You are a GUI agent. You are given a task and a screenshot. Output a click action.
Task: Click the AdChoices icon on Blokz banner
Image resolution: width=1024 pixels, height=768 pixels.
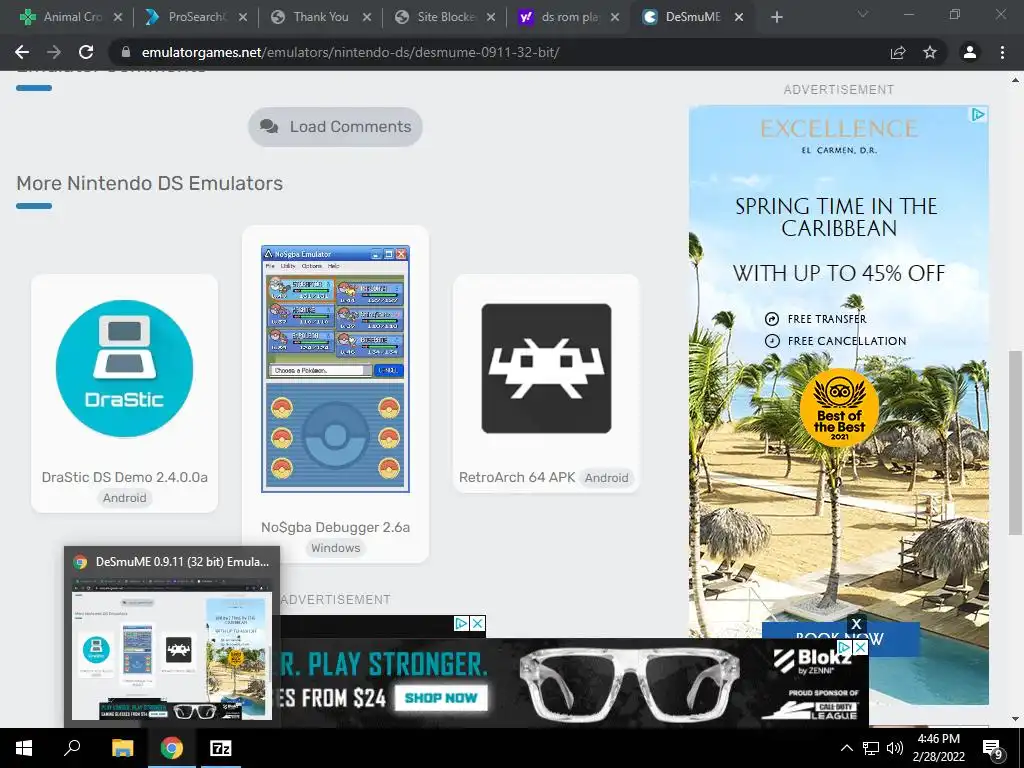click(x=845, y=647)
